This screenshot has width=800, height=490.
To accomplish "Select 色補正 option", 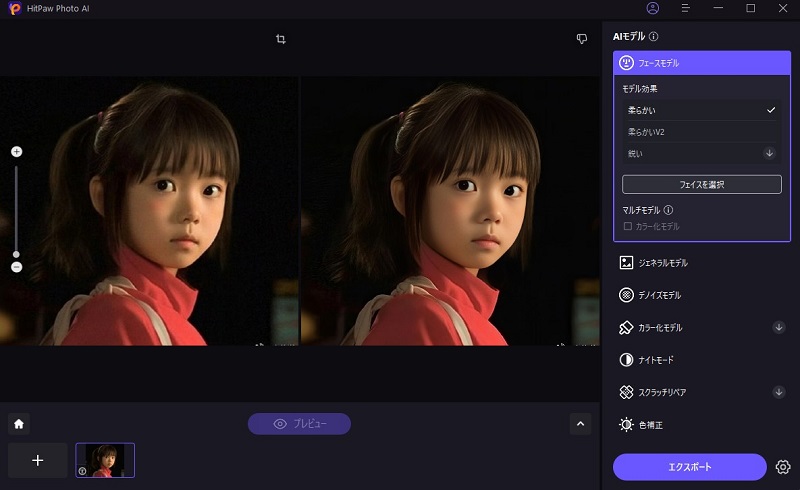I will coord(651,425).
